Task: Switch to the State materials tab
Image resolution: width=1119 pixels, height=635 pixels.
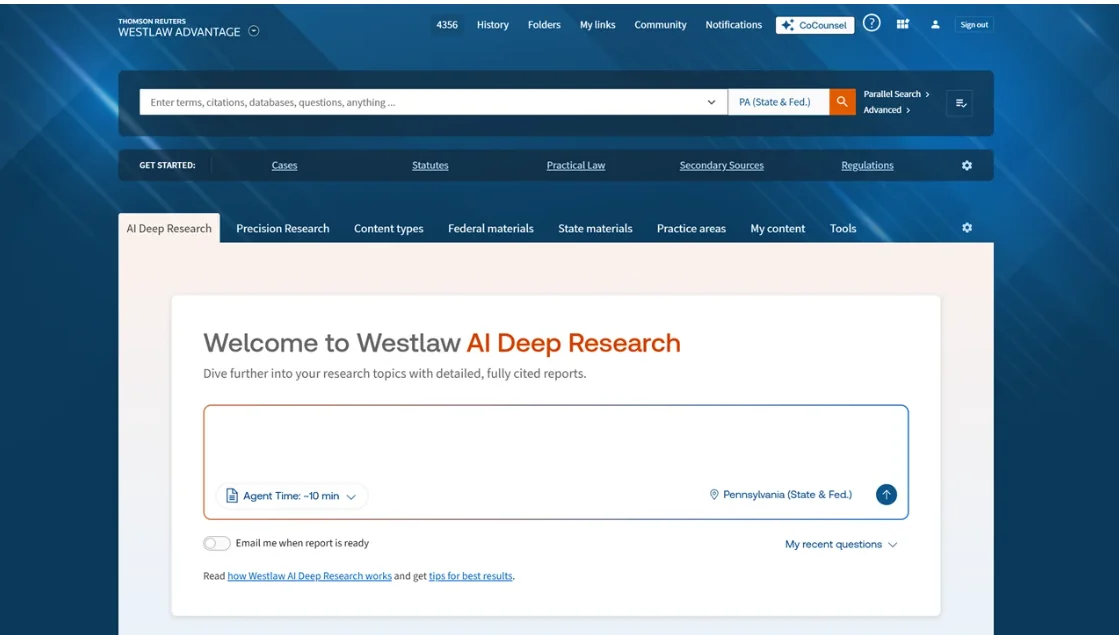Action: [x=595, y=228]
